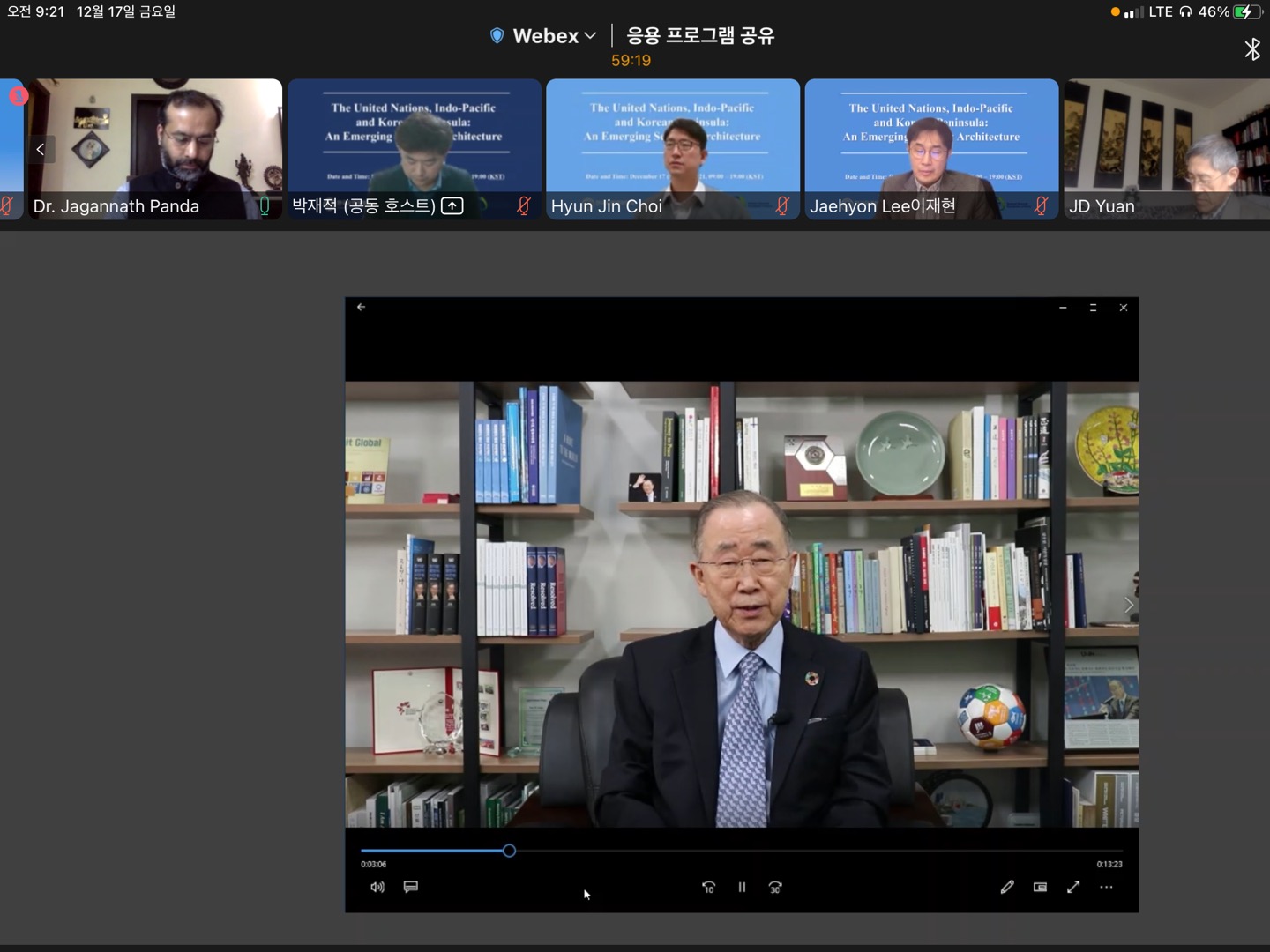Open the video player more options menu

coord(1107,888)
